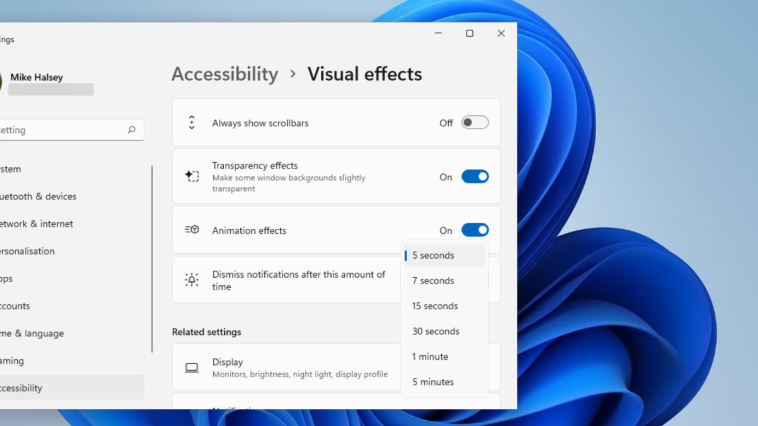The image size is (758, 426).
Task: Click the Animation effects label
Action: pos(249,231)
